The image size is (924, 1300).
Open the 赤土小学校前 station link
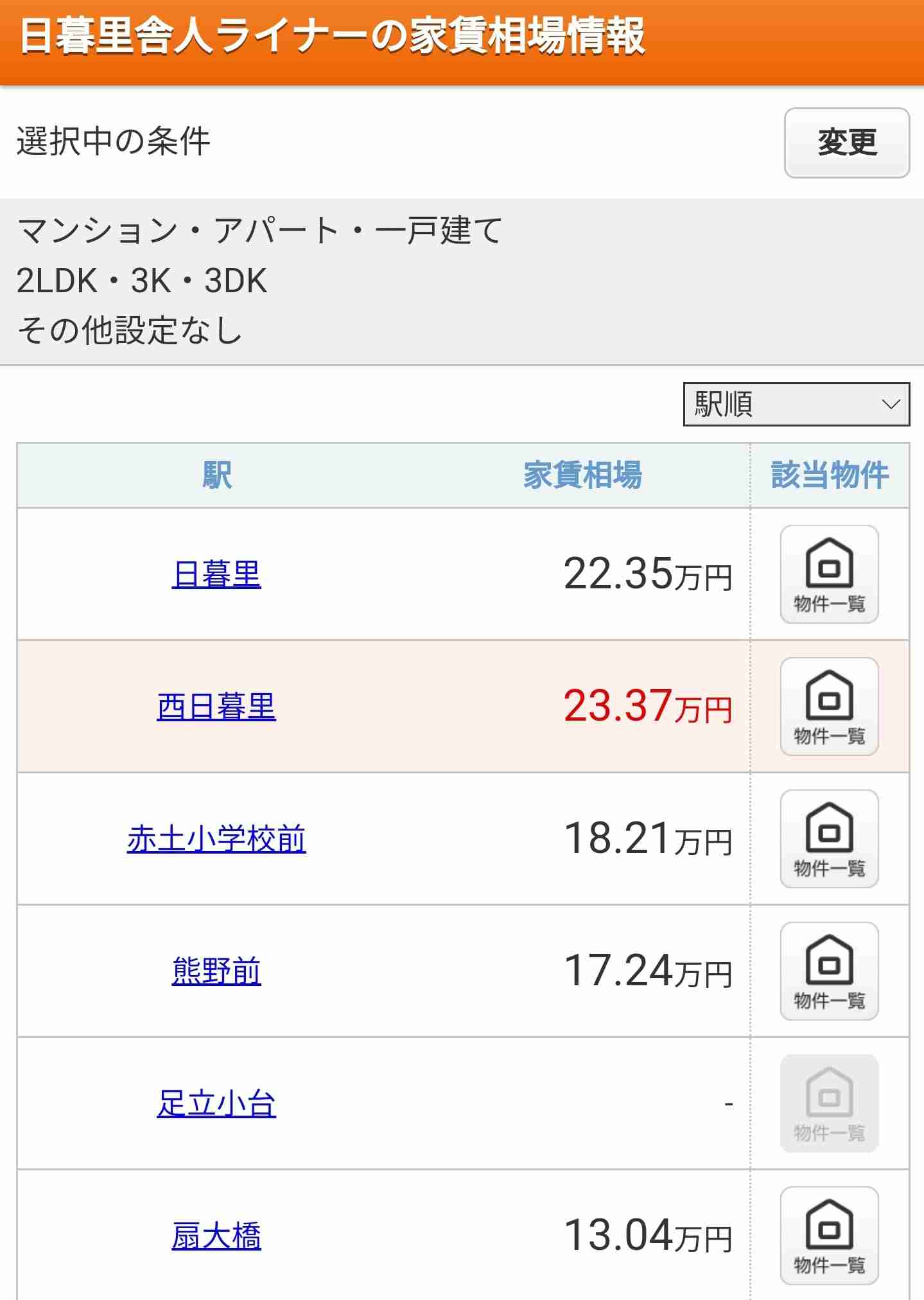(x=216, y=839)
